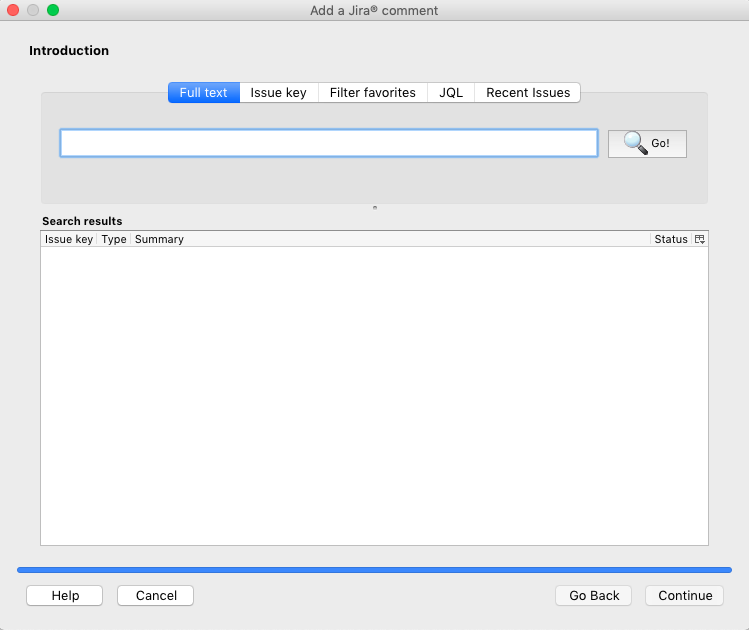Show the Recent Issues tab
The width and height of the screenshot is (749, 630).
click(x=528, y=93)
